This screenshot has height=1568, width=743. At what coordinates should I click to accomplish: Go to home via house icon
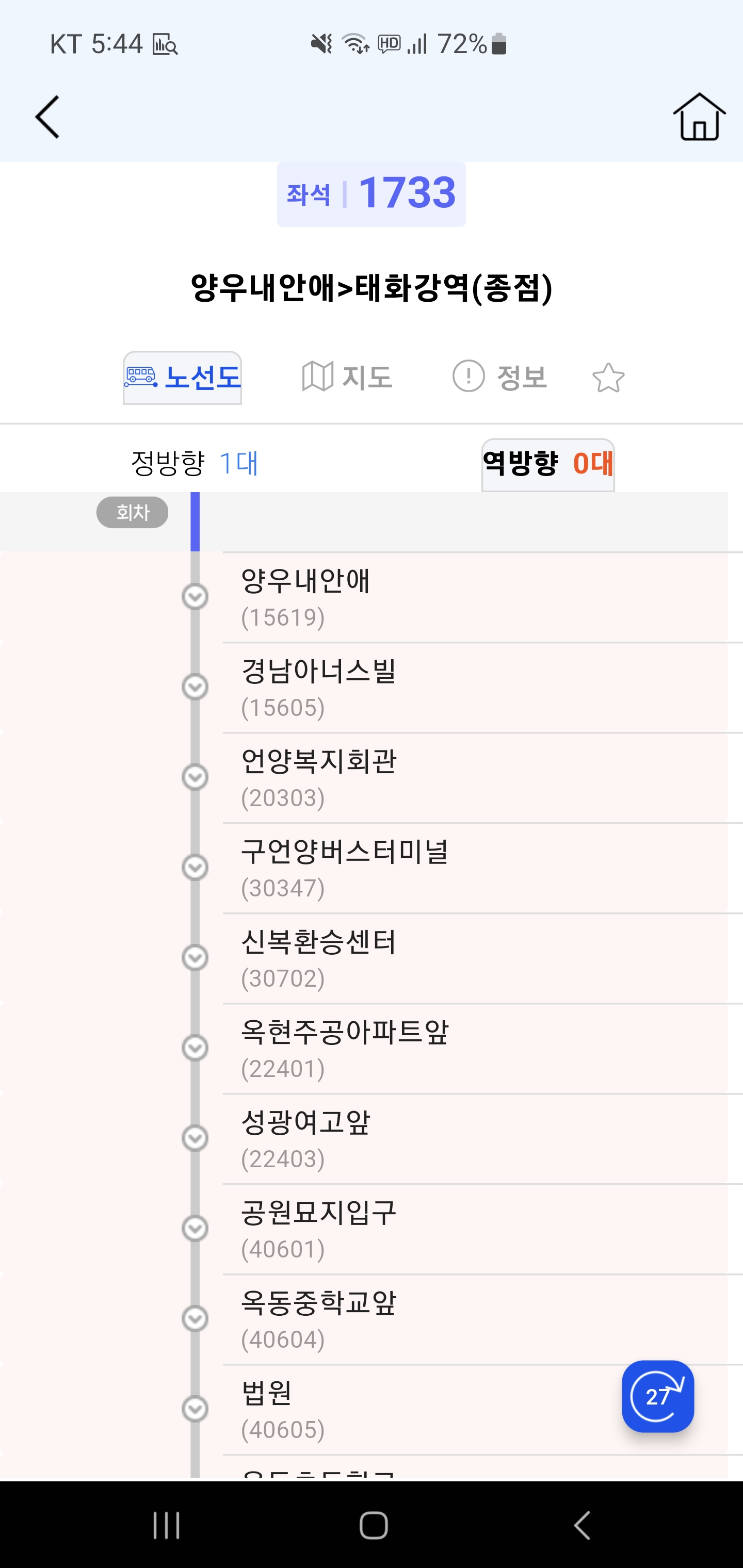(x=699, y=117)
